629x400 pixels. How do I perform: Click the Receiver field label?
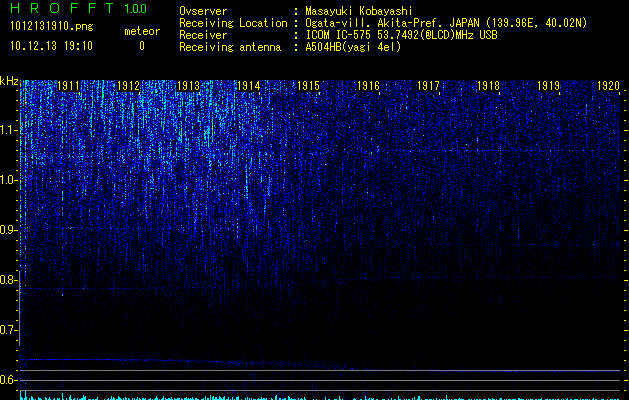203,35
